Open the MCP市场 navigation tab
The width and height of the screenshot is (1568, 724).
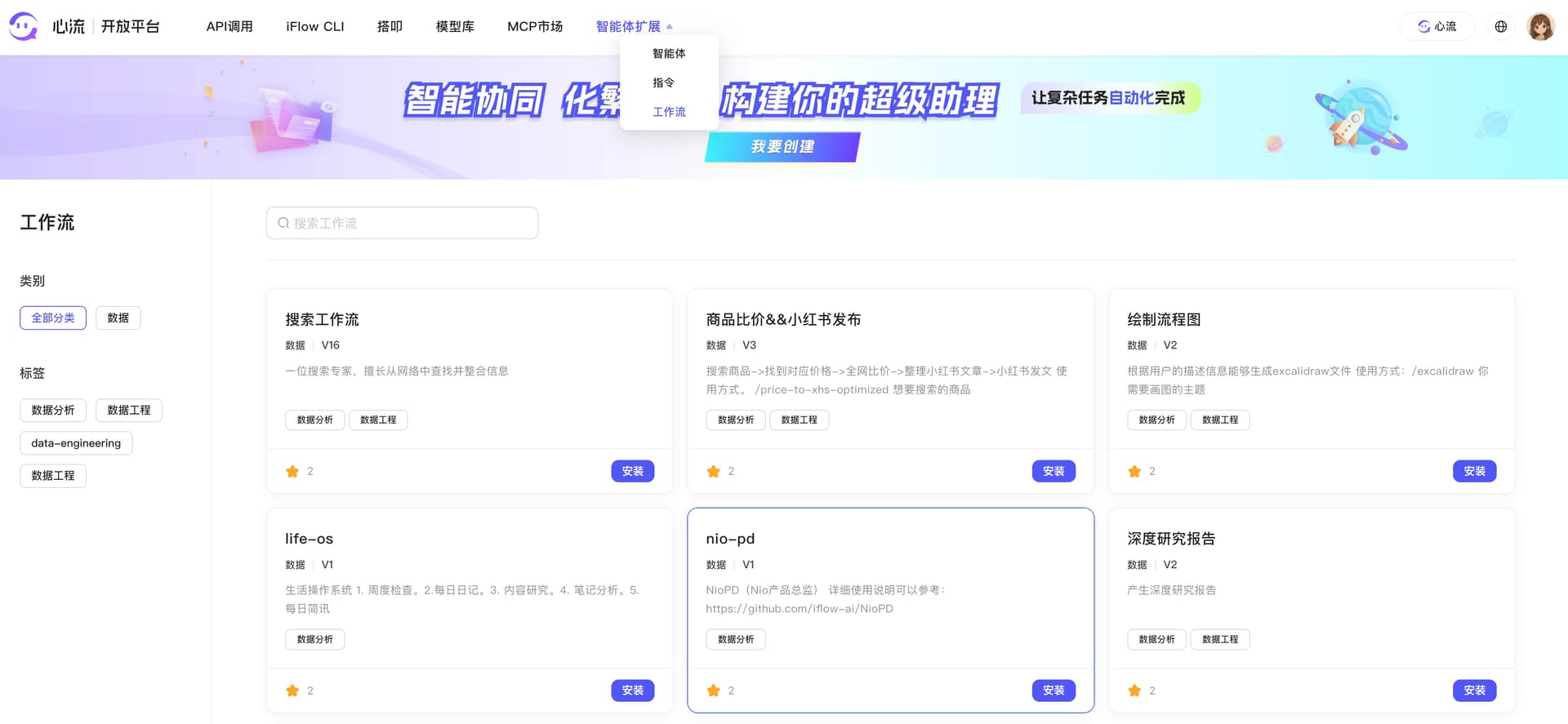point(535,26)
